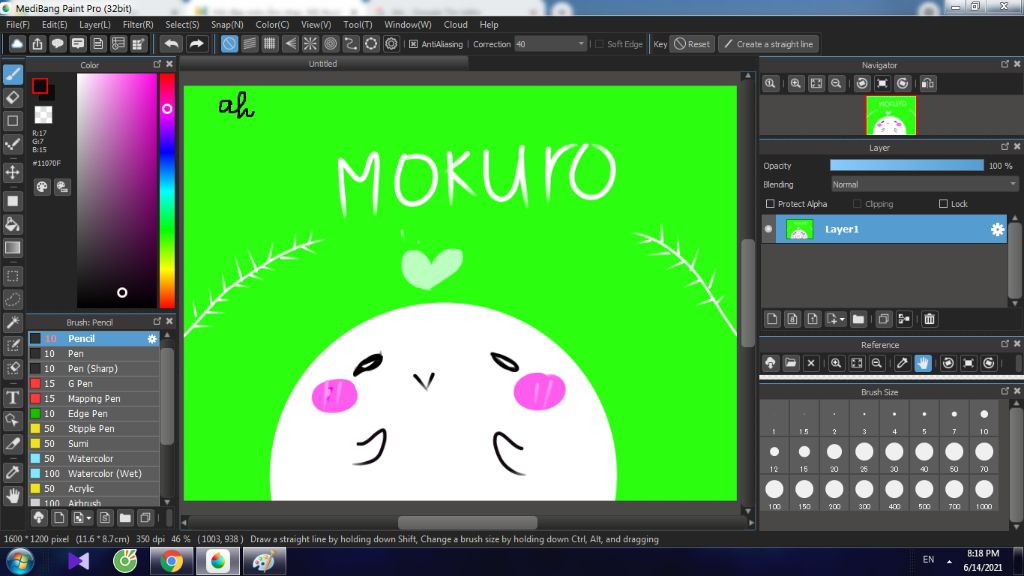This screenshot has width=1024, height=576.
Task: Float the Layer panel
Action: tap(1005, 147)
